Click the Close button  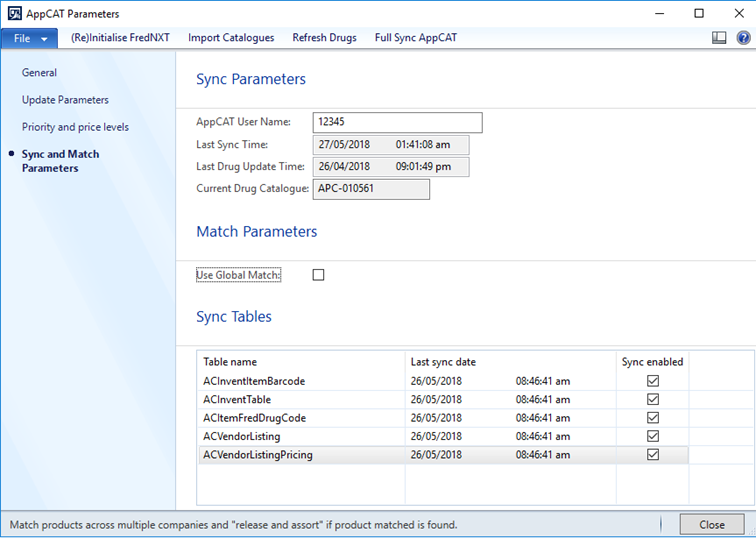(x=712, y=525)
